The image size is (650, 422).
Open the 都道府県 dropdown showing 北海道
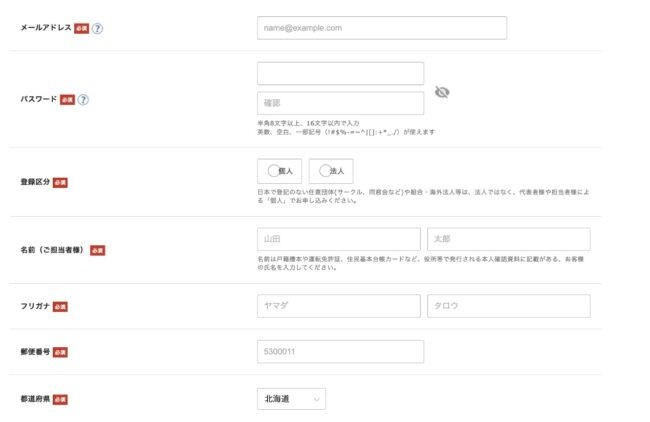(x=290, y=399)
